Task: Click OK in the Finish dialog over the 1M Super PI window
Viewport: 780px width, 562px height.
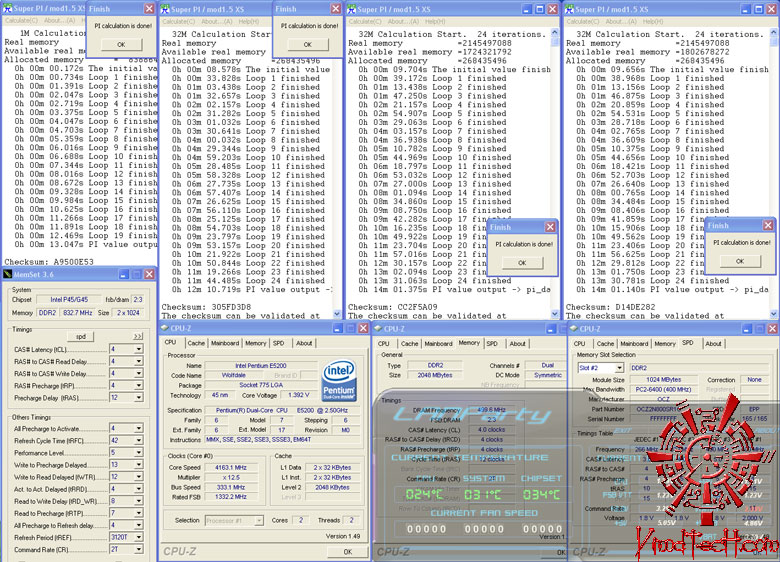Action: coord(121,44)
